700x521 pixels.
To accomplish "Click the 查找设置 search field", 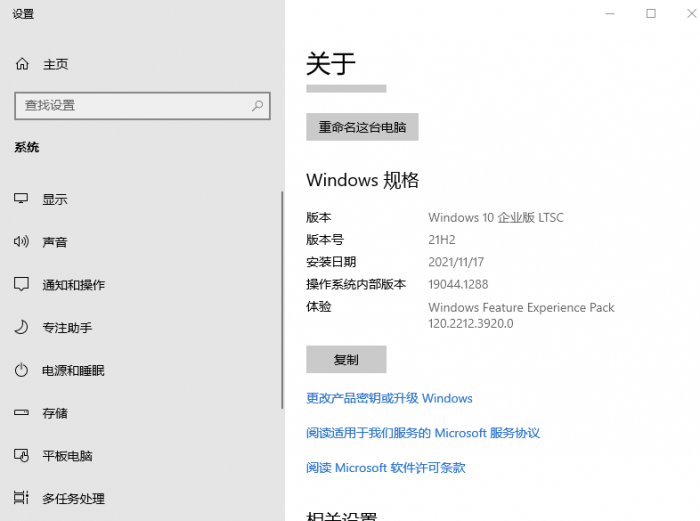I will point(142,106).
